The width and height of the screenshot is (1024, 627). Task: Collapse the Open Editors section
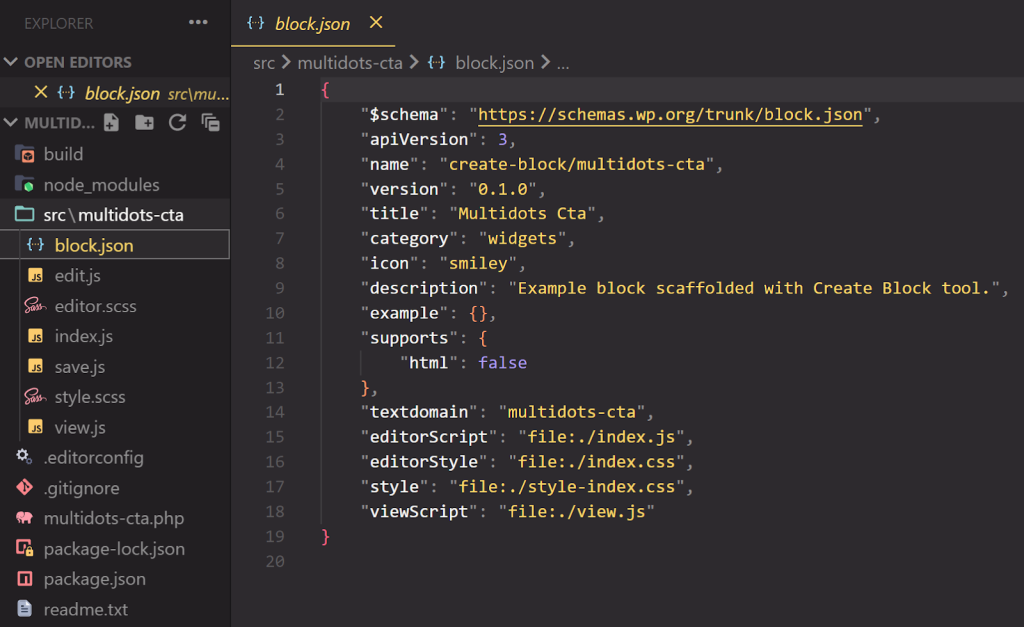pyautogui.click(x=10, y=62)
